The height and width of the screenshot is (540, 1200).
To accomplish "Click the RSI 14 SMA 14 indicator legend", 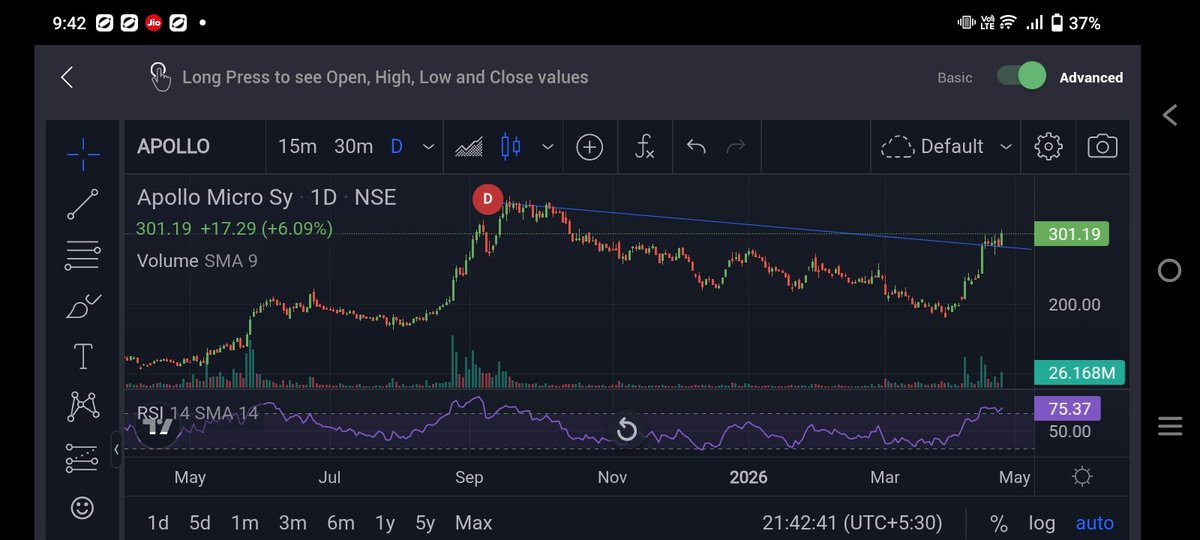I will click(x=197, y=412).
